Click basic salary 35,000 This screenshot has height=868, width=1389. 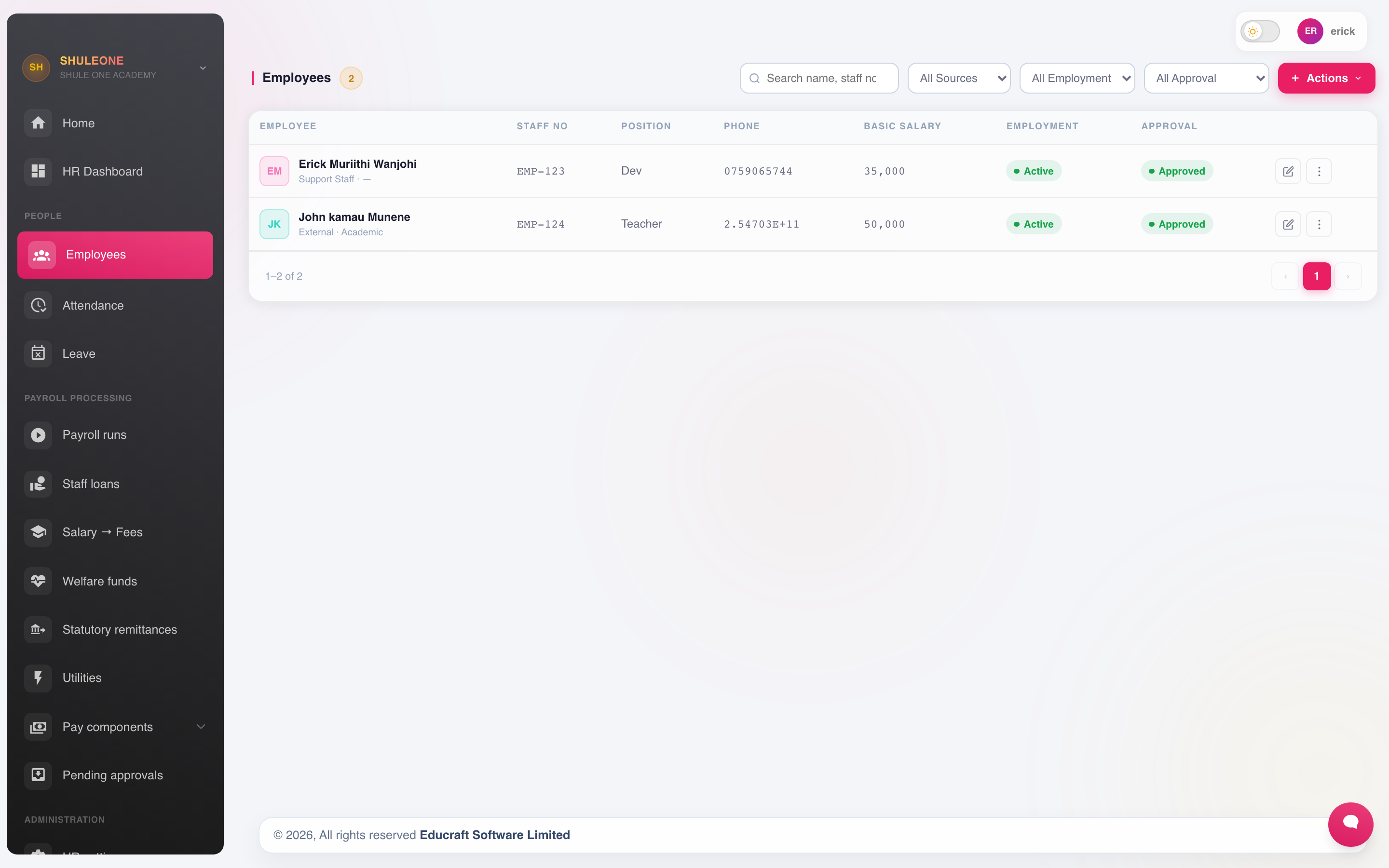[x=885, y=171]
